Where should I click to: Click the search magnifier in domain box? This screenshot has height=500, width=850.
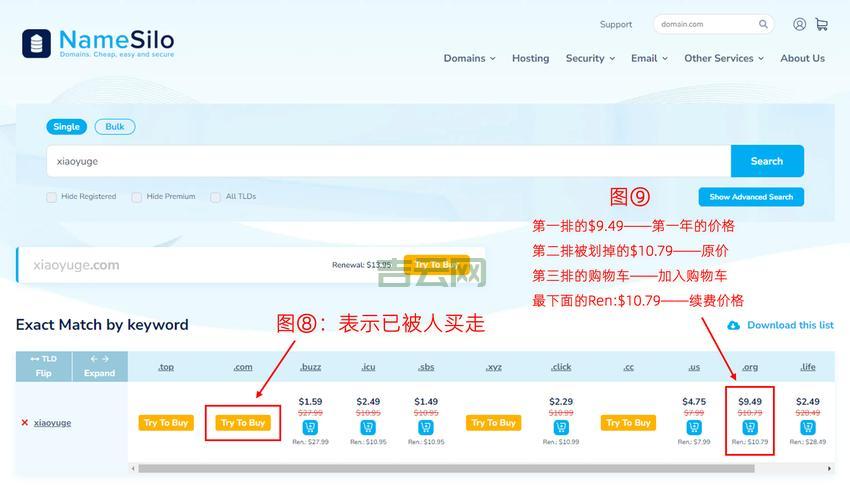pyautogui.click(x=763, y=24)
